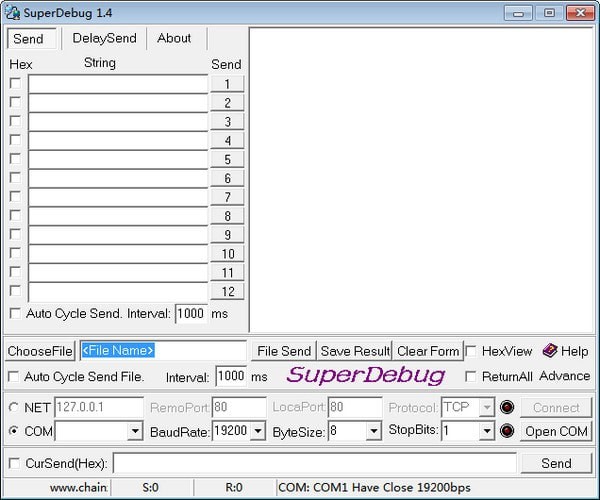Click the R:0 received counter in status bar
The image size is (600, 500).
tap(234, 487)
